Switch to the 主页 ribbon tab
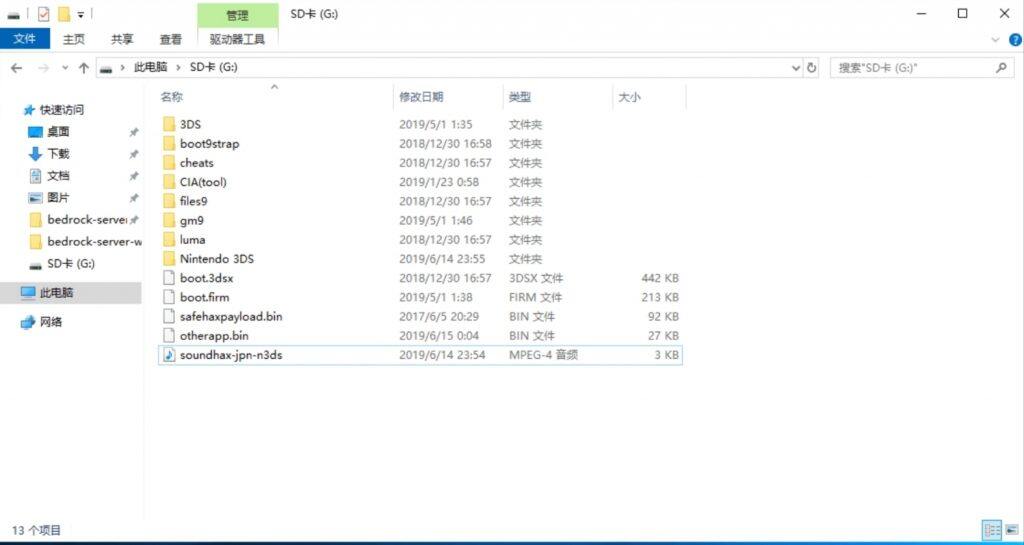Viewport: 1024px width, 545px height. point(74,39)
